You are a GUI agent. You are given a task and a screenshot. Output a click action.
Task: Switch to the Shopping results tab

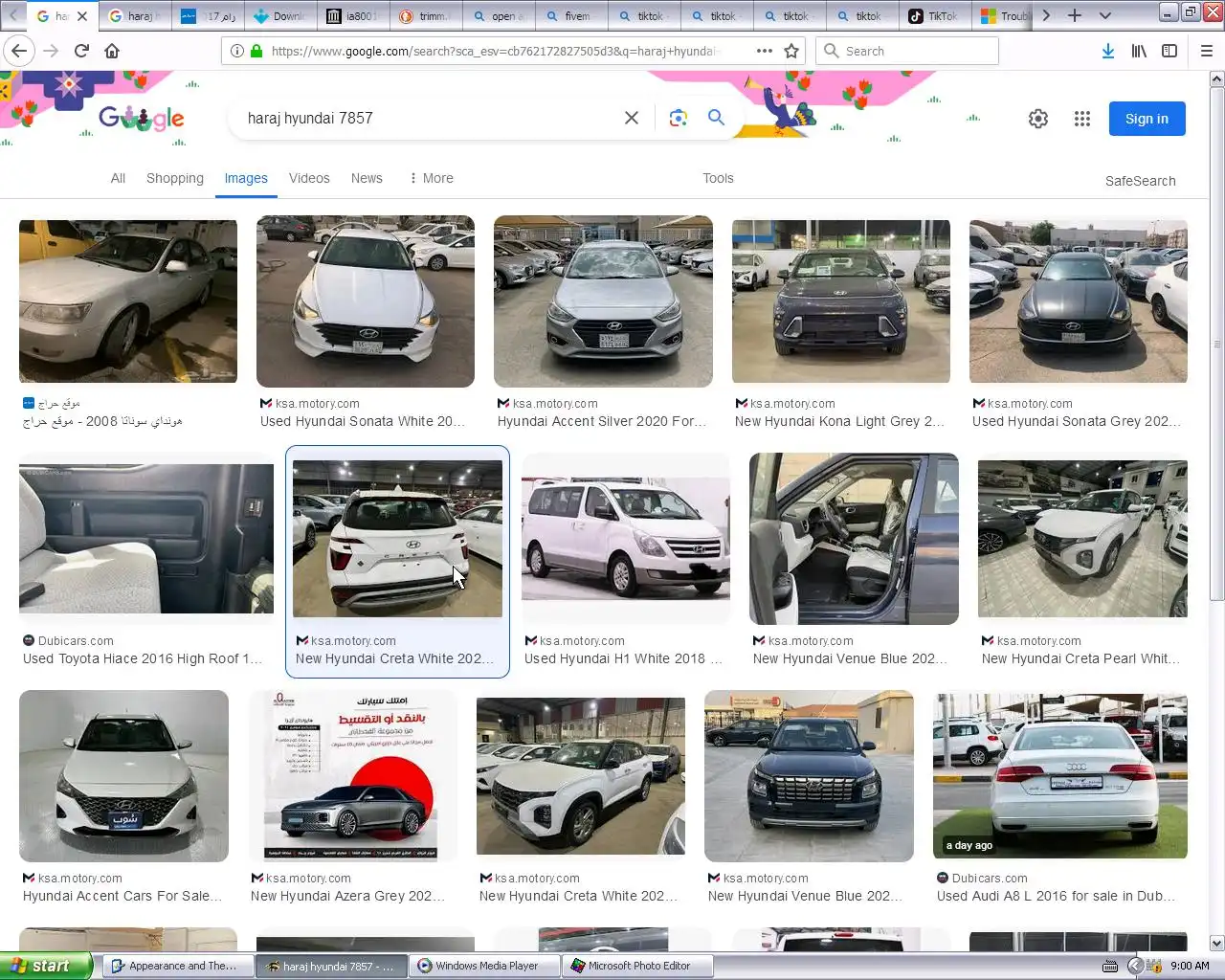pyautogui.click(x=175, y=178)
